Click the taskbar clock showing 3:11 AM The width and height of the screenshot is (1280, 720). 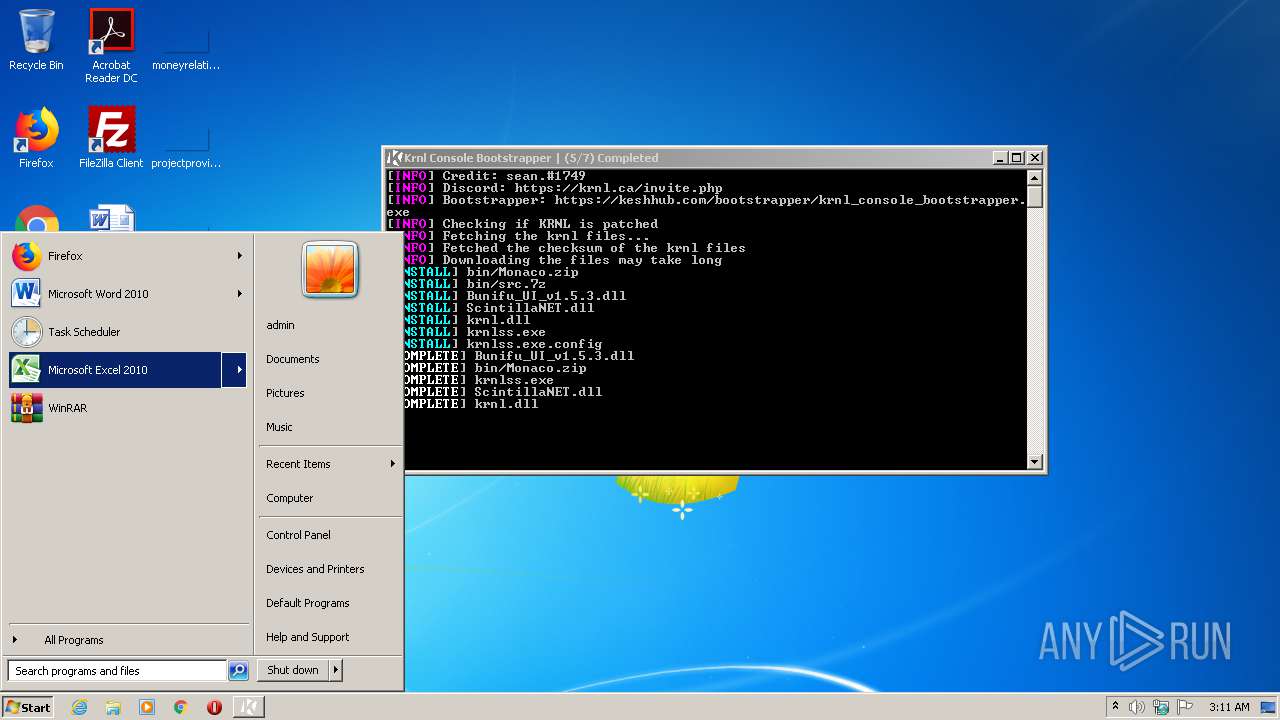pos(1229,707)
